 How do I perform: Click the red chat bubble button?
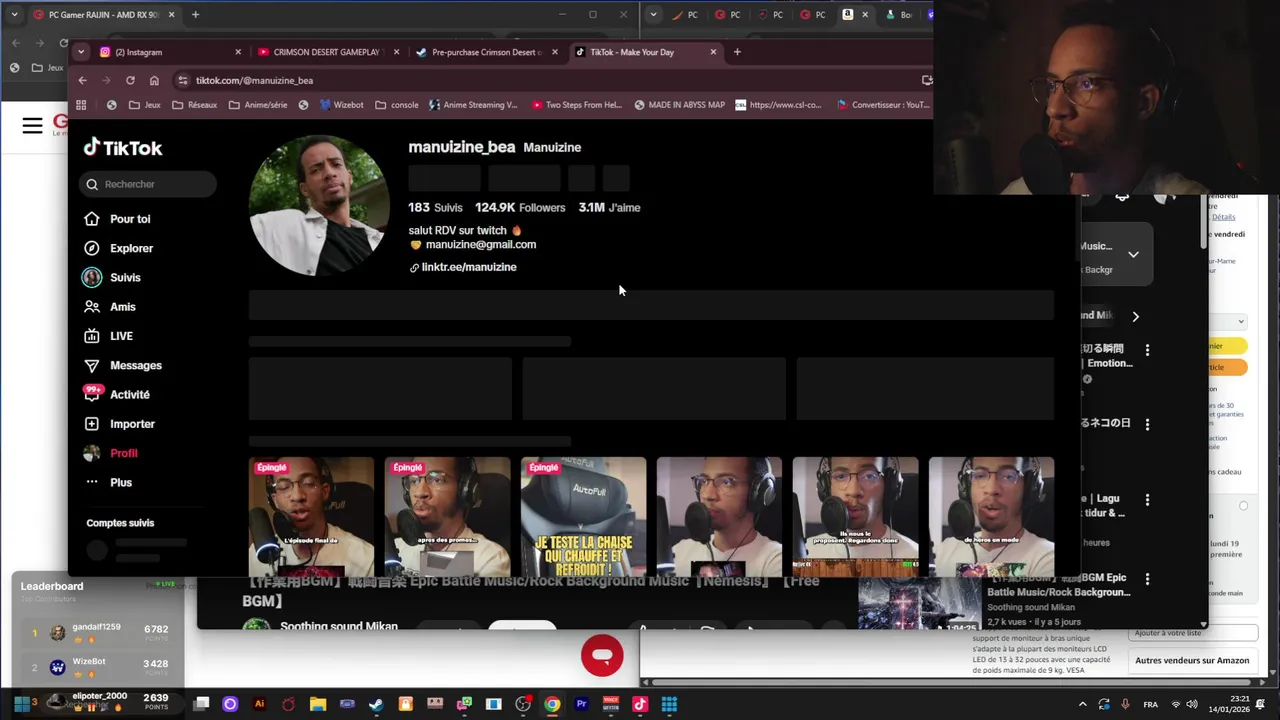coord(602,656)
